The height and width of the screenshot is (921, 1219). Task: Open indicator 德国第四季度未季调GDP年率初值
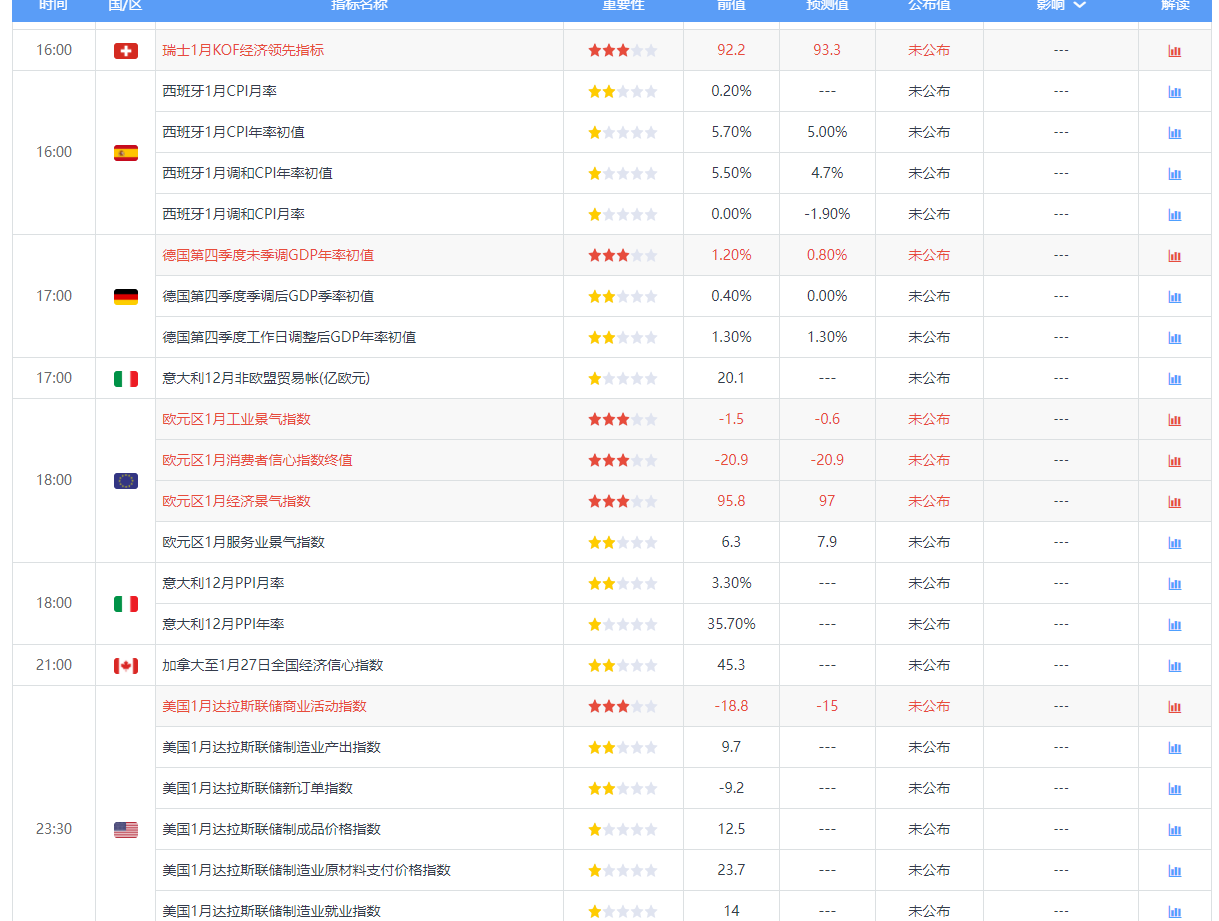point(268,255)
